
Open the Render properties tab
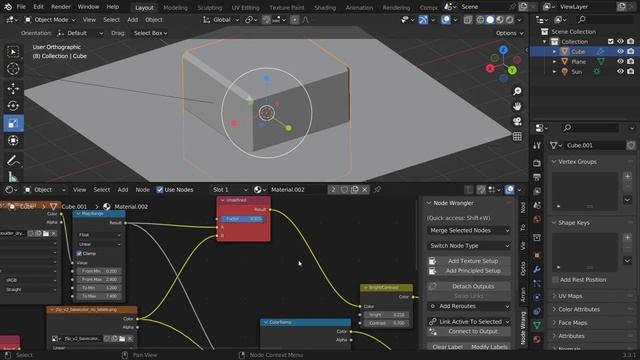pos(537,163)
